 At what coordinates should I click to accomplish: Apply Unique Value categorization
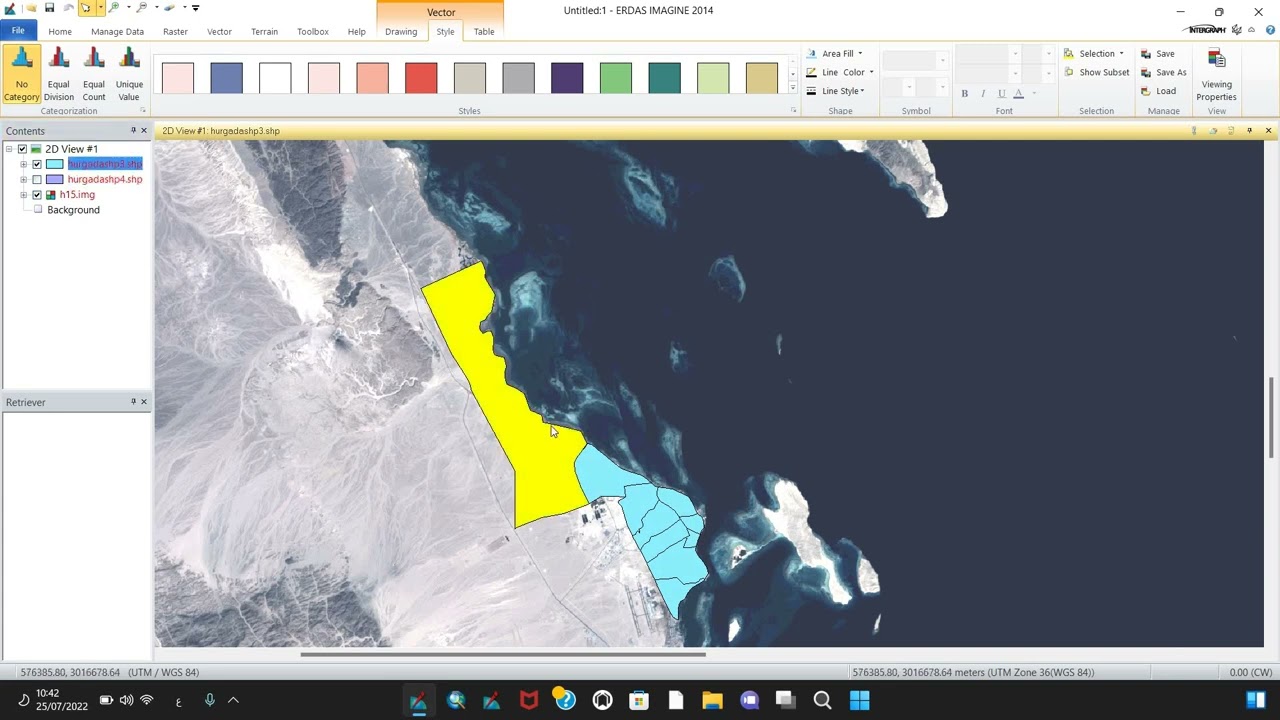[129, 75]
